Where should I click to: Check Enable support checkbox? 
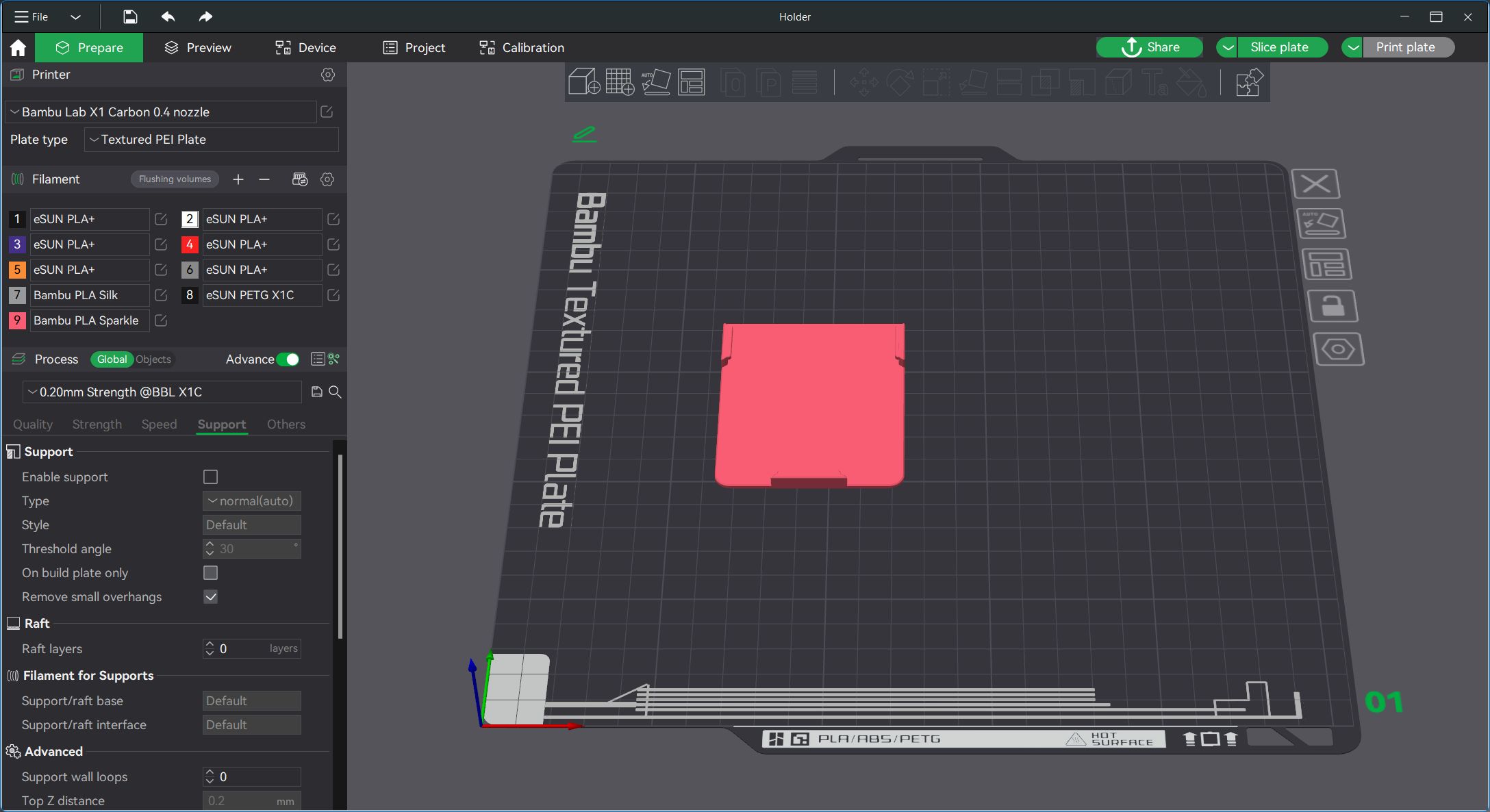(x=211, y=477)
